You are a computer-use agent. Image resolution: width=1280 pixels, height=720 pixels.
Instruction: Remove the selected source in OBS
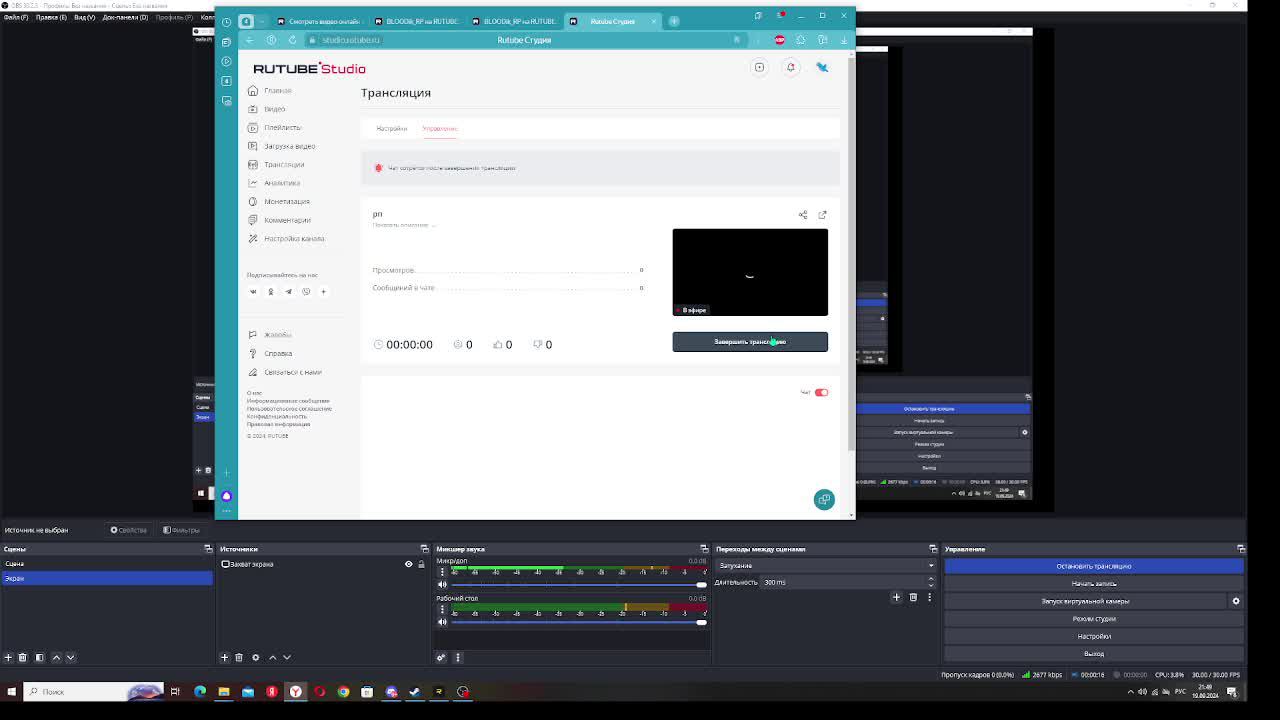pyautogui.click(x=239, y=657)
